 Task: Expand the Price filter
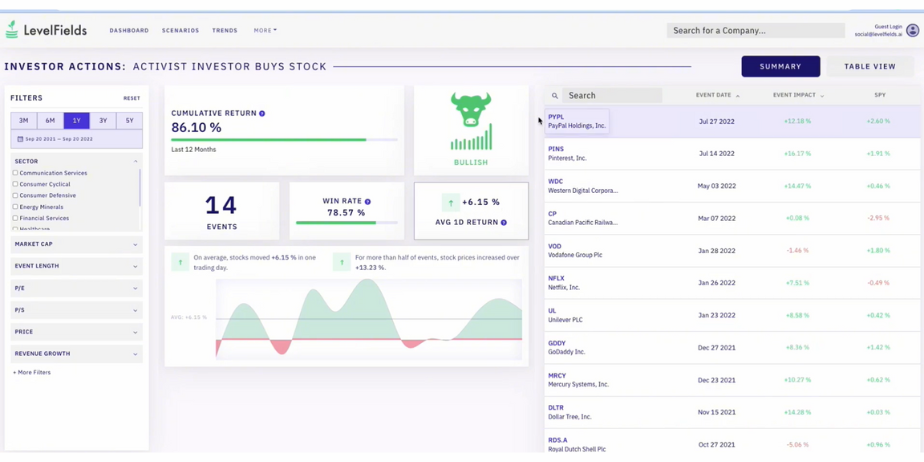(77, 332)
